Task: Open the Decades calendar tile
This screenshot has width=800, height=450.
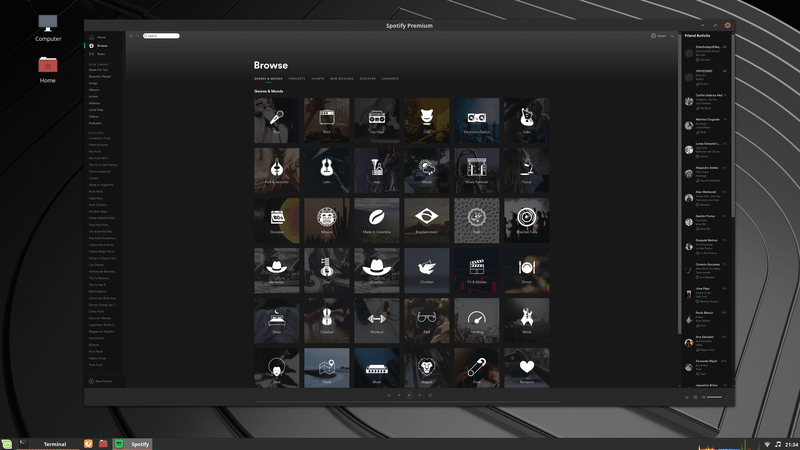Action: pos(277,220)
